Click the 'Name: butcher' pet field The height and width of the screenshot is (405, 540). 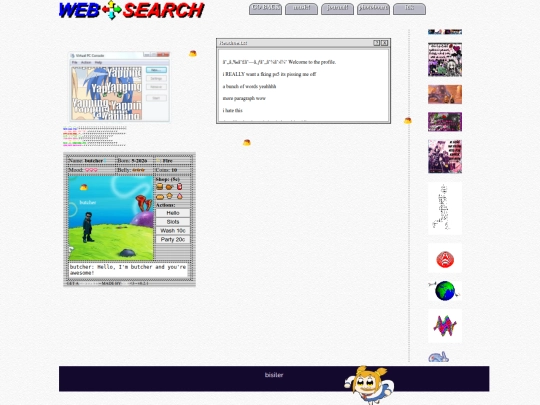pyautogui.click(x=87, y=161)
